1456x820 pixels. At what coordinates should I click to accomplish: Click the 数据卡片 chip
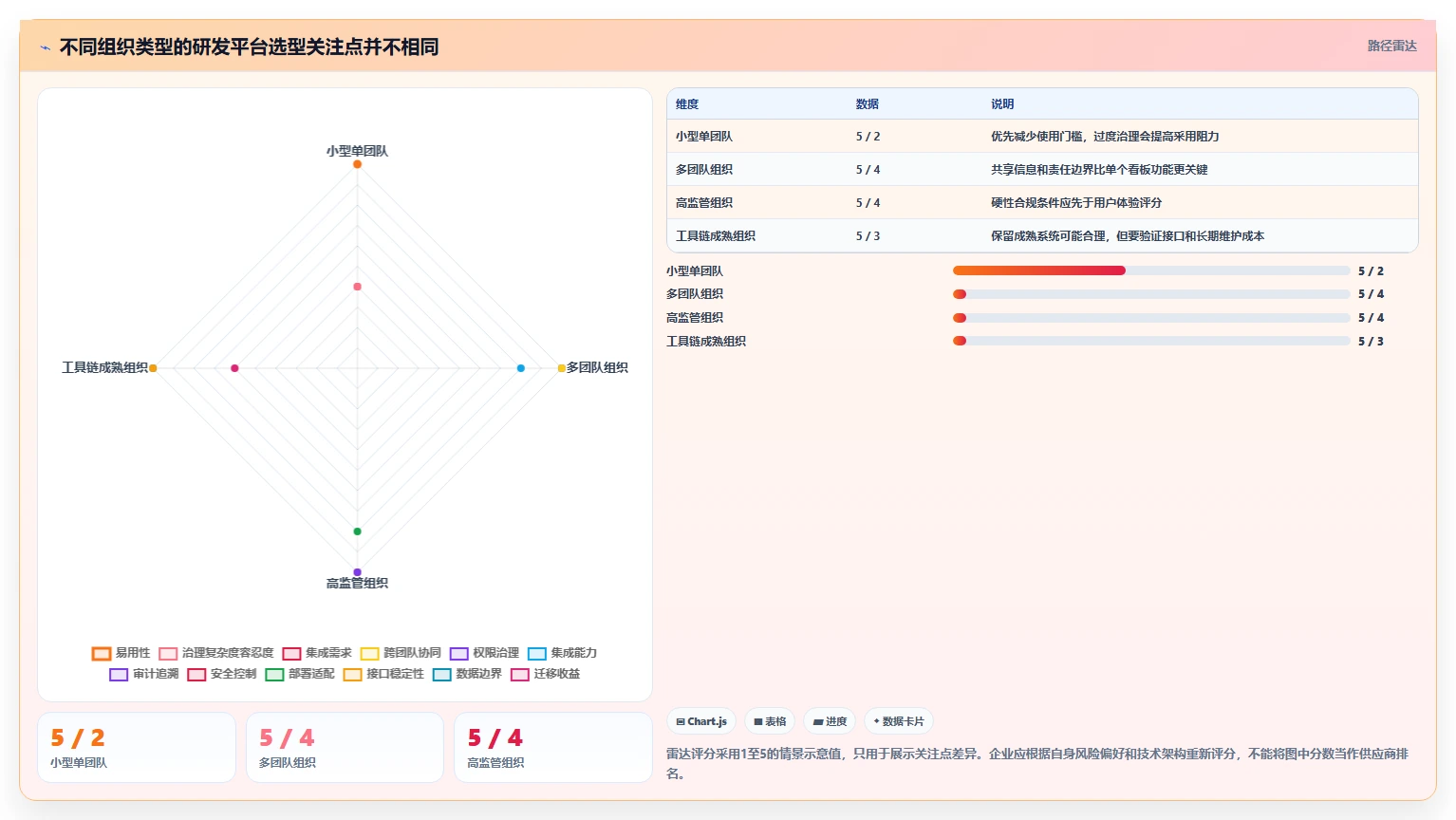[899, 721]
